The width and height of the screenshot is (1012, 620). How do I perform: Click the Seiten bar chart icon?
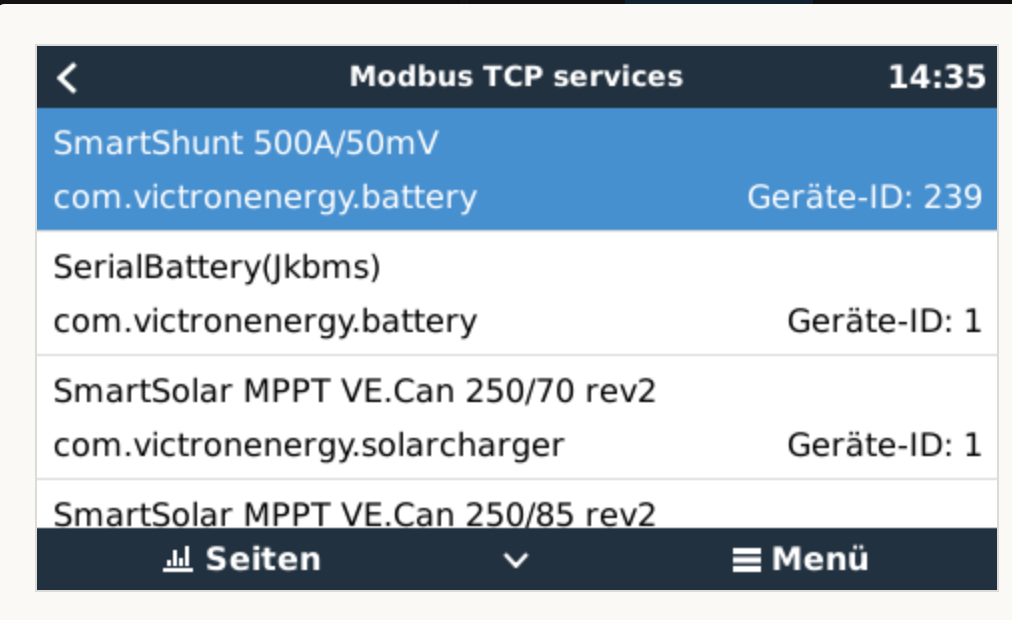(x=177, y=560)
